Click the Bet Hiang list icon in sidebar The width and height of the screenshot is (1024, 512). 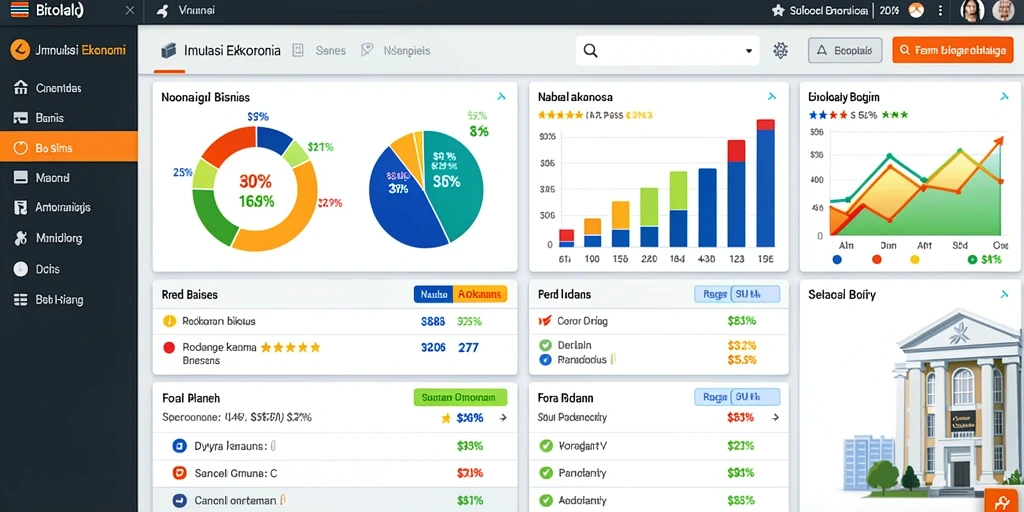pos(21,300)
